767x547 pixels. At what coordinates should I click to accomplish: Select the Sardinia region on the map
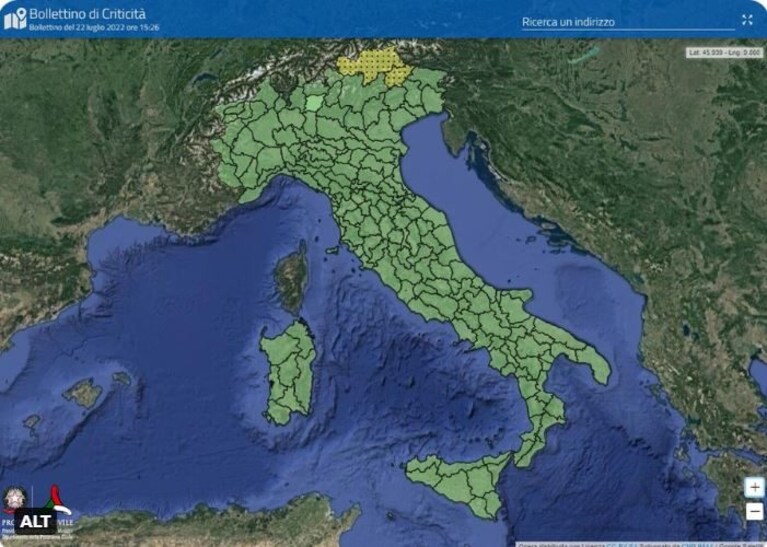pos(289,372)
